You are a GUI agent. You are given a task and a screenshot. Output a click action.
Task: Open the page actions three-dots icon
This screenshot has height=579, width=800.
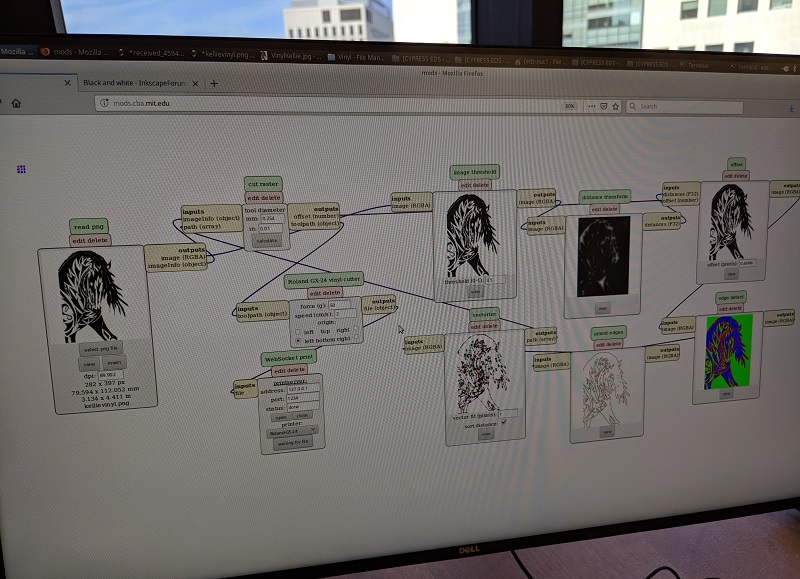pyautogui.click(x=591, y=106)
